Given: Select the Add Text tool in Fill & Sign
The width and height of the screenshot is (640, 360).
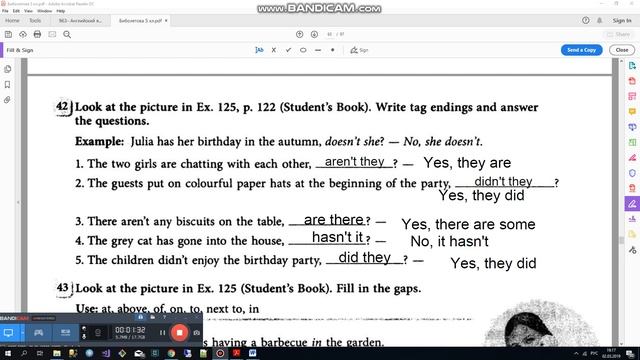Looking at the screenshot, I should click(259, 50).
